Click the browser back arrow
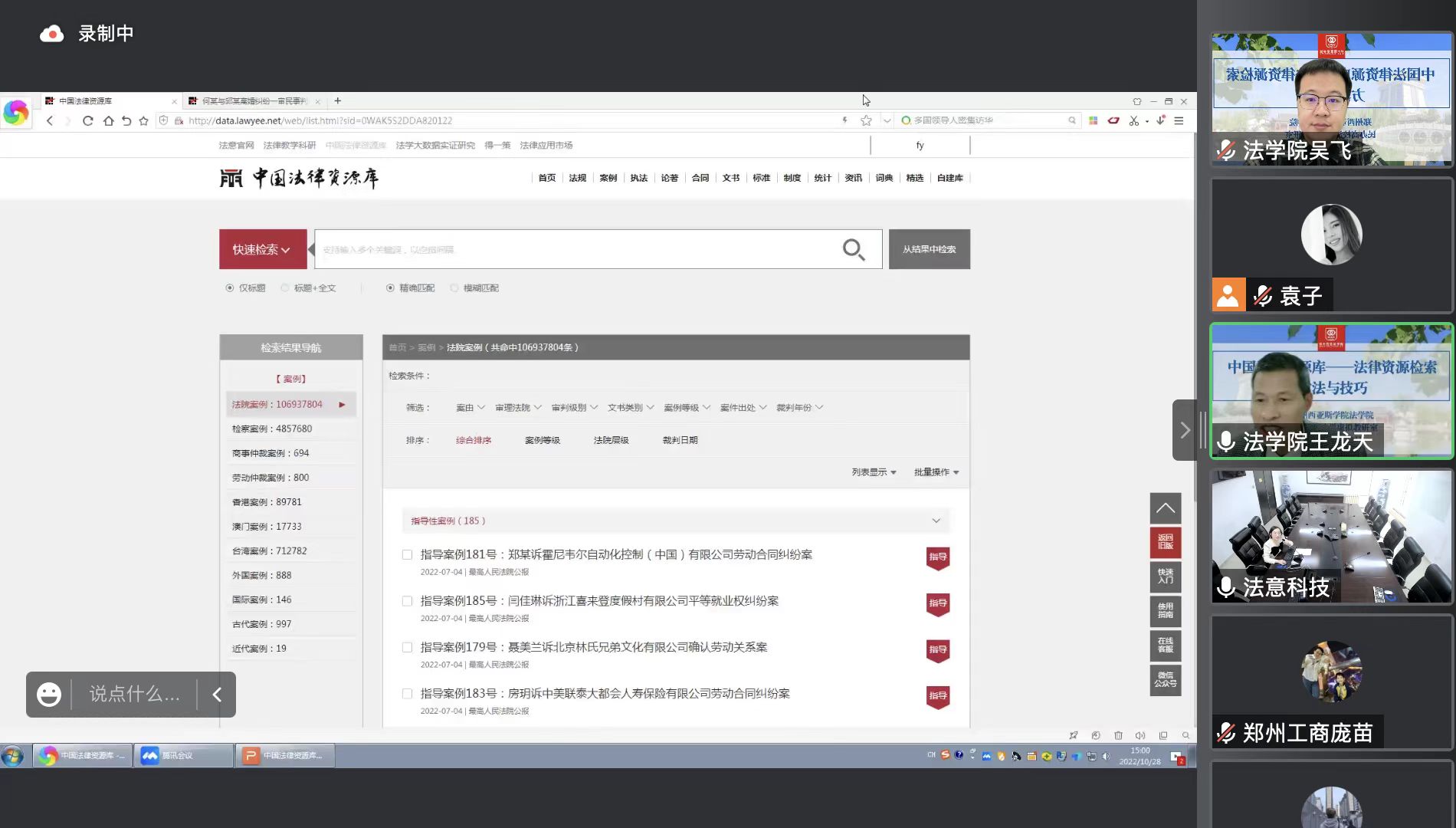Viewport: 1456px width, 828px height. (50, 120)
